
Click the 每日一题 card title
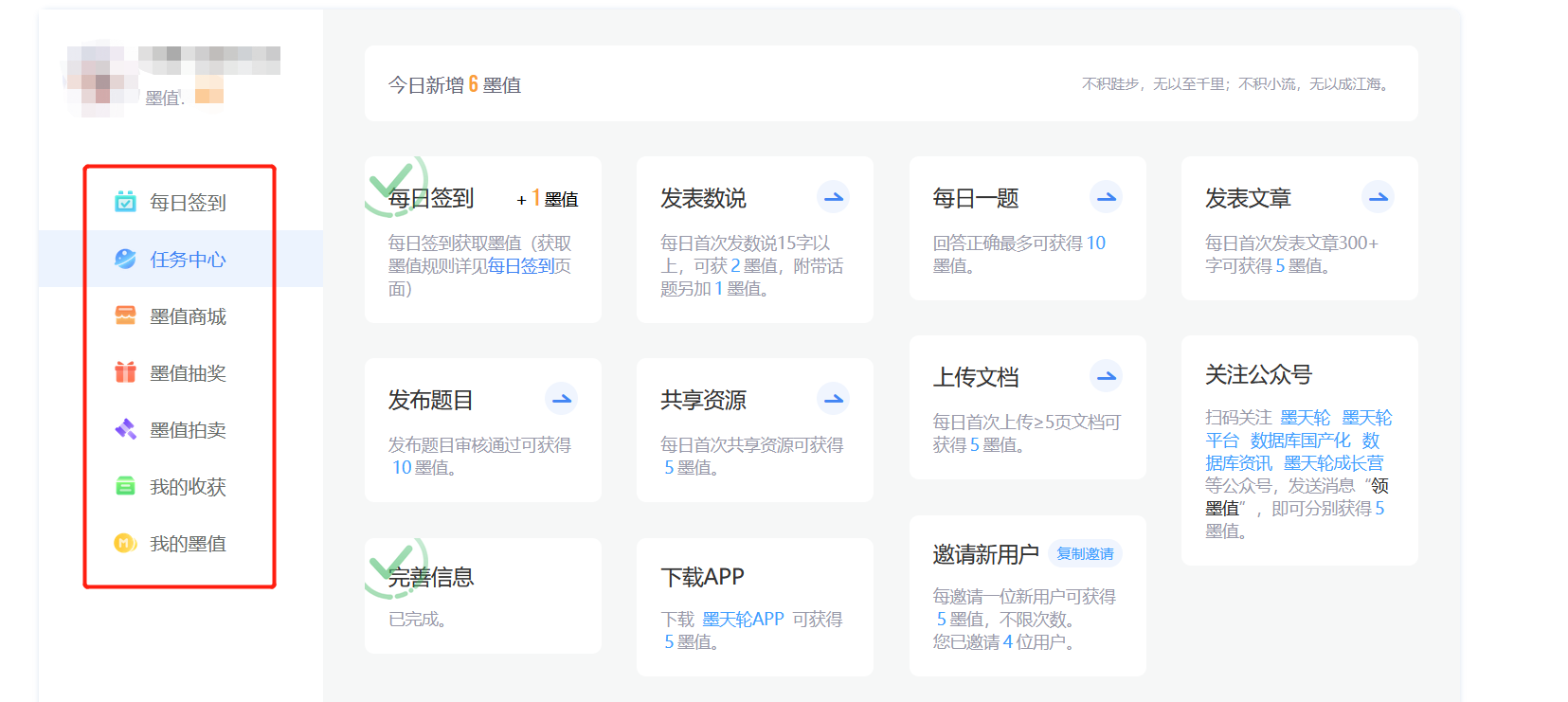(x=976, y=198)
